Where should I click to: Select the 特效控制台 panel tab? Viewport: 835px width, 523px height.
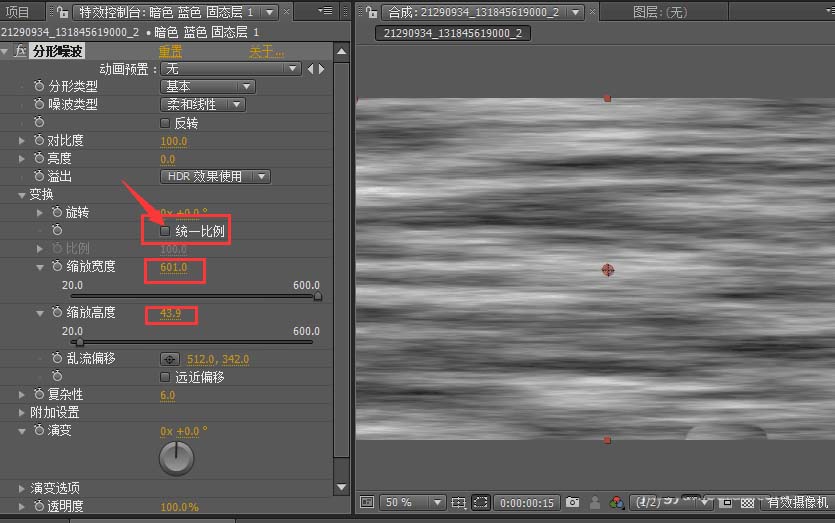[167, 12]
